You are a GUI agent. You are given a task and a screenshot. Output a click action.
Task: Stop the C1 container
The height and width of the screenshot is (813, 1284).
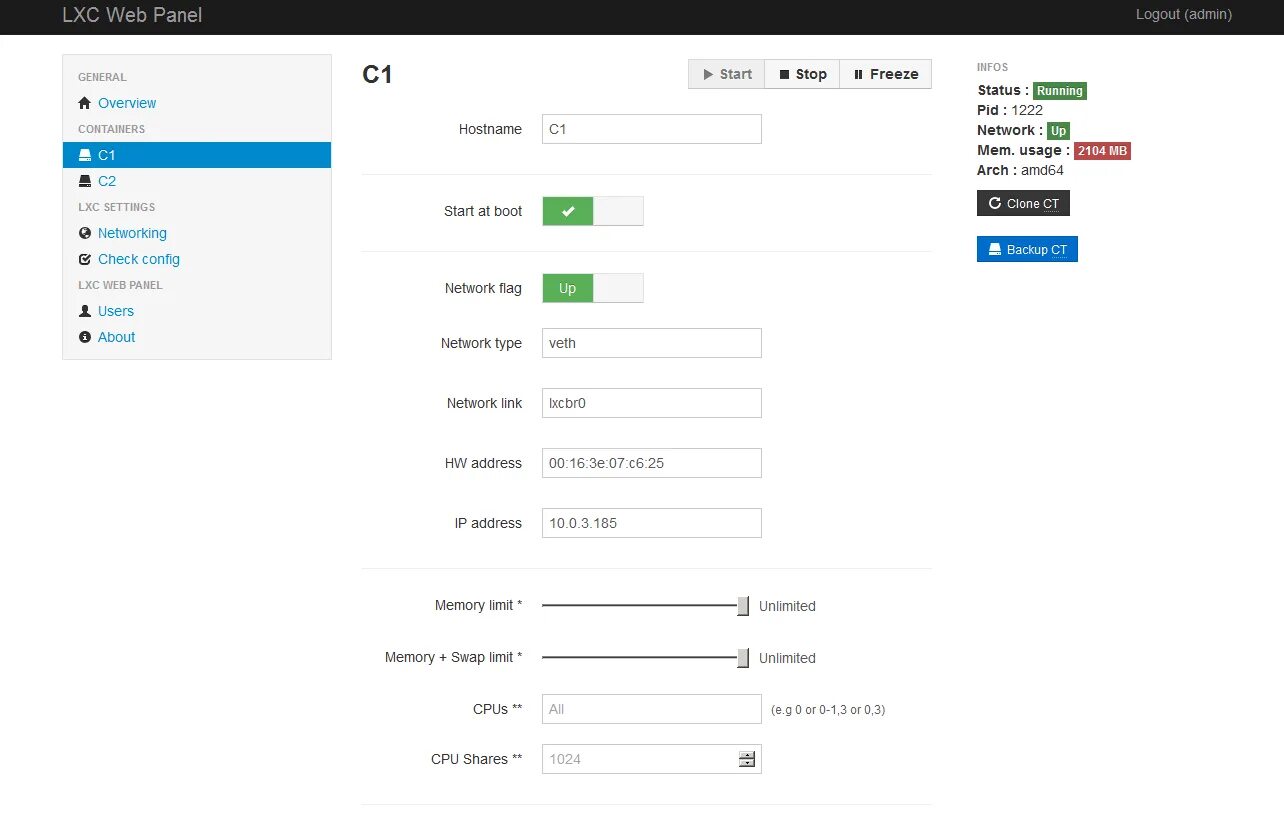pyautogui.click(x=803, y=74)
